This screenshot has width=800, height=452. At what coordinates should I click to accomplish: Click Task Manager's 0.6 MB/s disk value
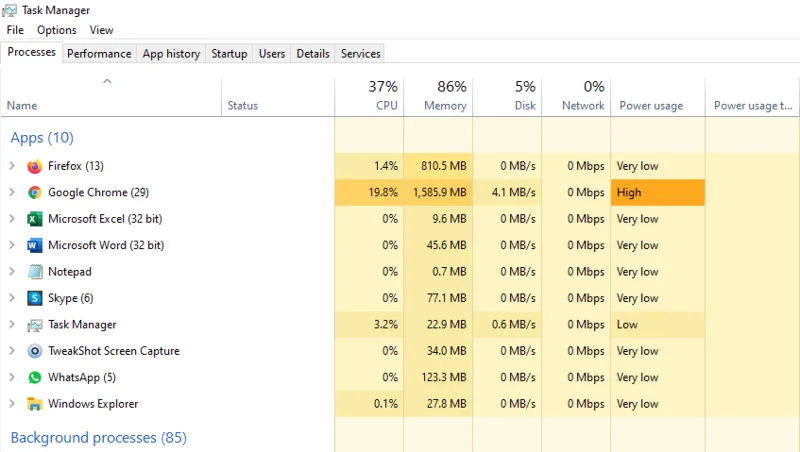tap(514, 324)
